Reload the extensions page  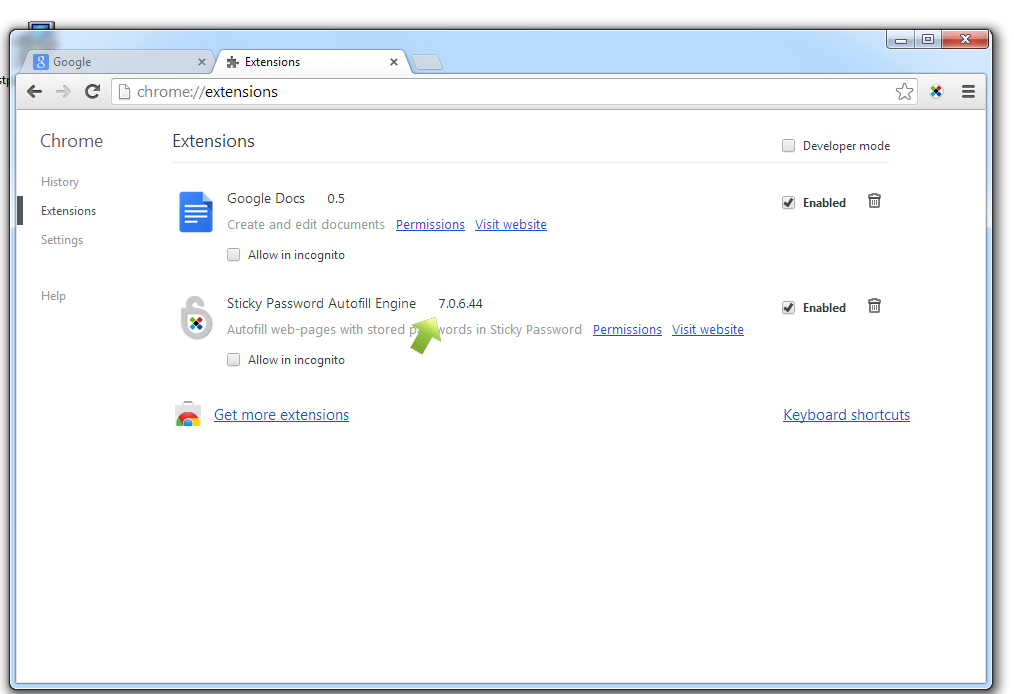click(92, 92)
